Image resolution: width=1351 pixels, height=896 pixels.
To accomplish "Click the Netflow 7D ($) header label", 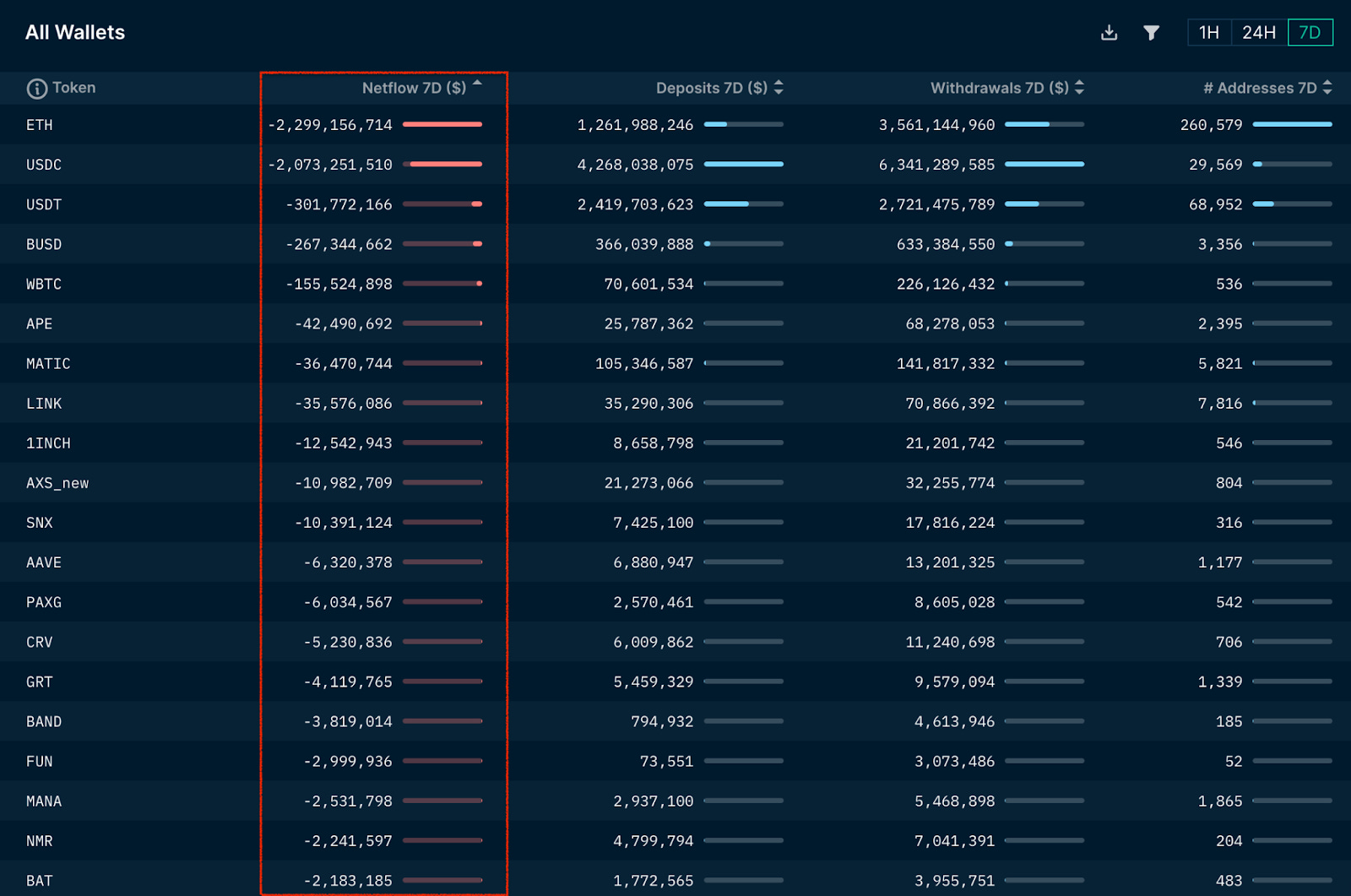I will coord(414,89).
